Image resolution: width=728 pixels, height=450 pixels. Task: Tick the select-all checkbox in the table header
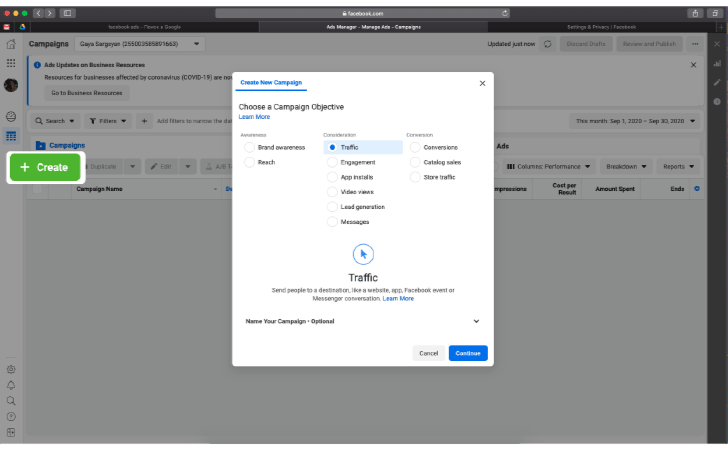[37, 189]
